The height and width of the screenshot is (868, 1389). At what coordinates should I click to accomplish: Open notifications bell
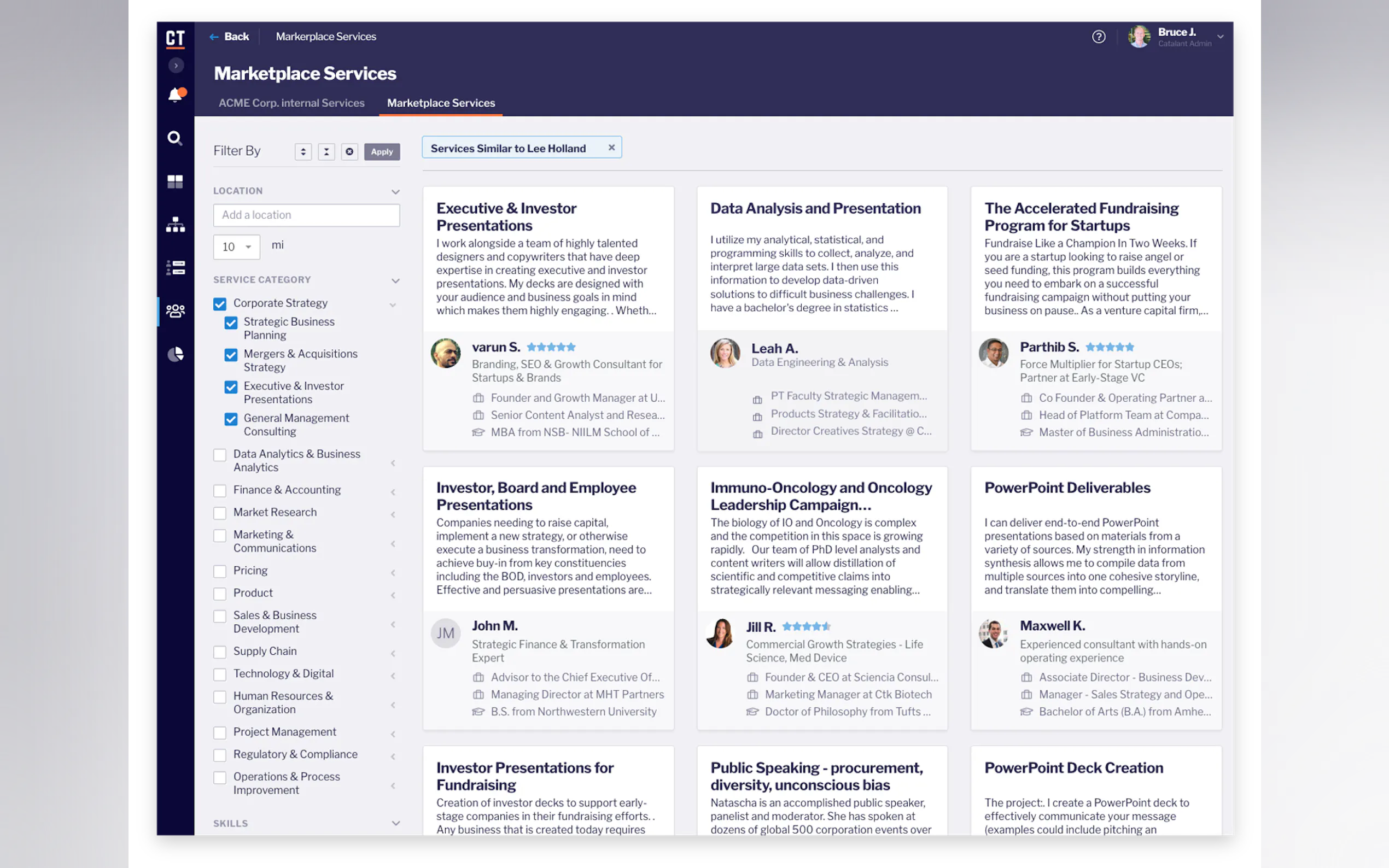click(x=176, y=95)
